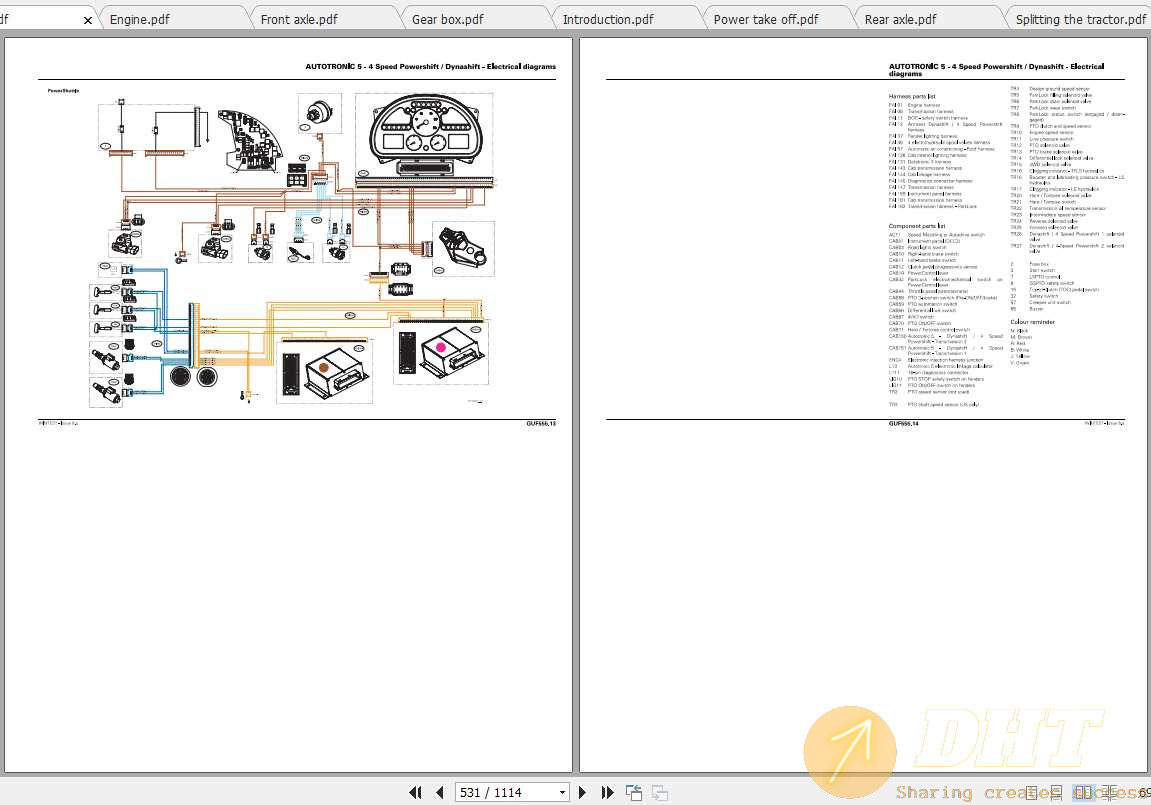Toggle the book view layout icon
The image size is (1151, 805).
coord(1108,792)
